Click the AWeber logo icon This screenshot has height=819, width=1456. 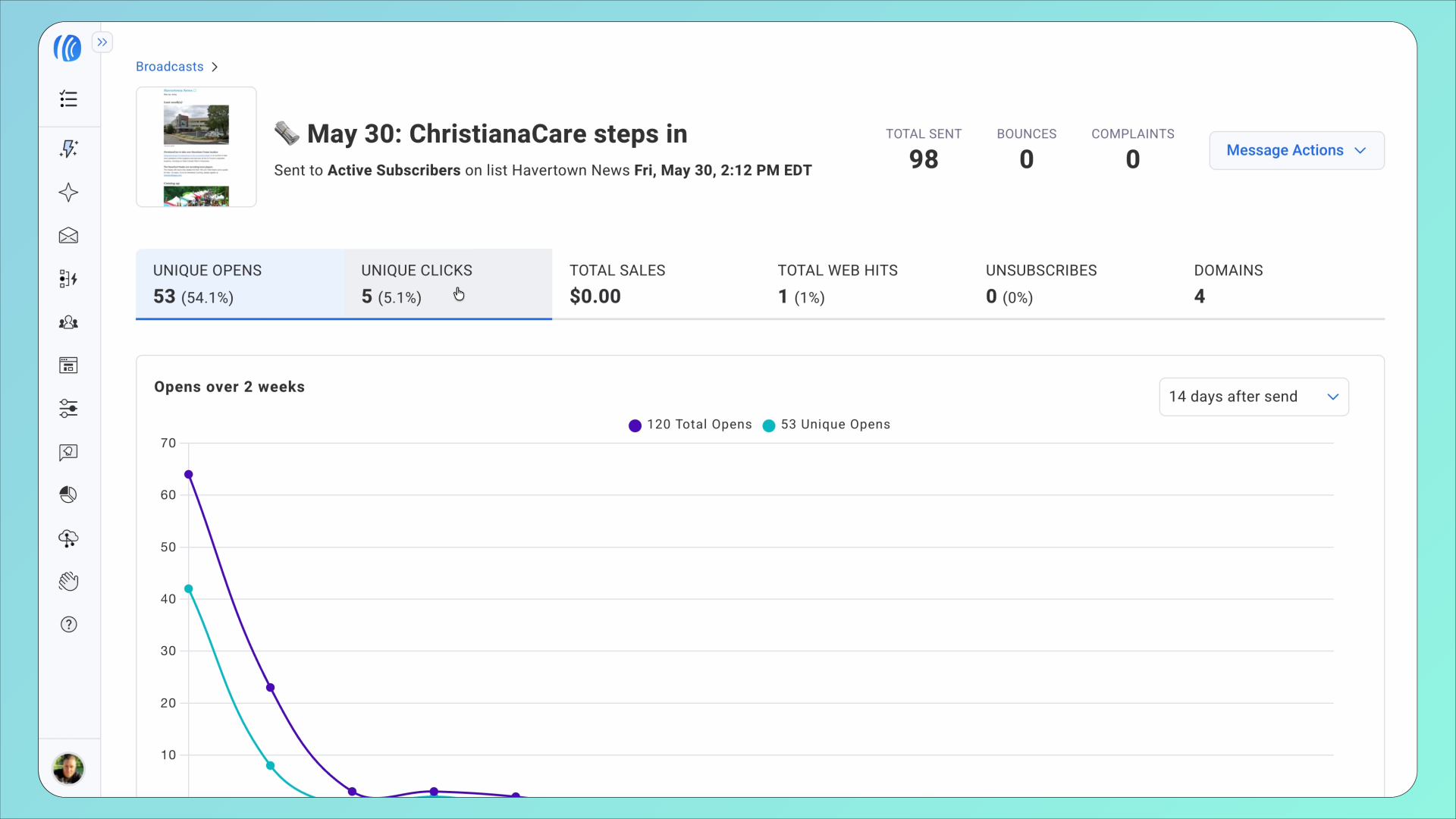pos(67,48)
